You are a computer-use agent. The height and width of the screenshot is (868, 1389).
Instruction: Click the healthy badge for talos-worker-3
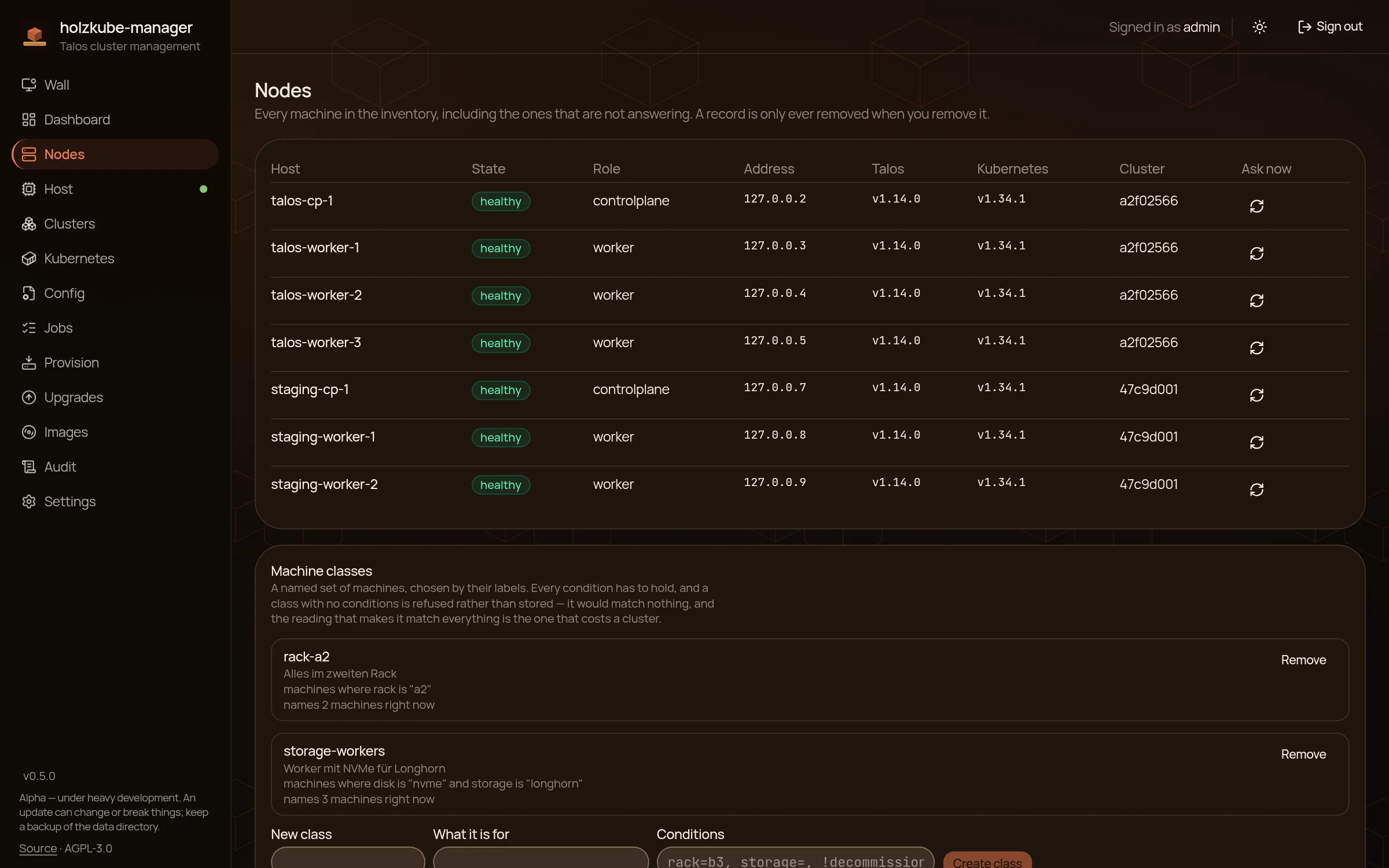pyautogui.click(x=501, y=343)
